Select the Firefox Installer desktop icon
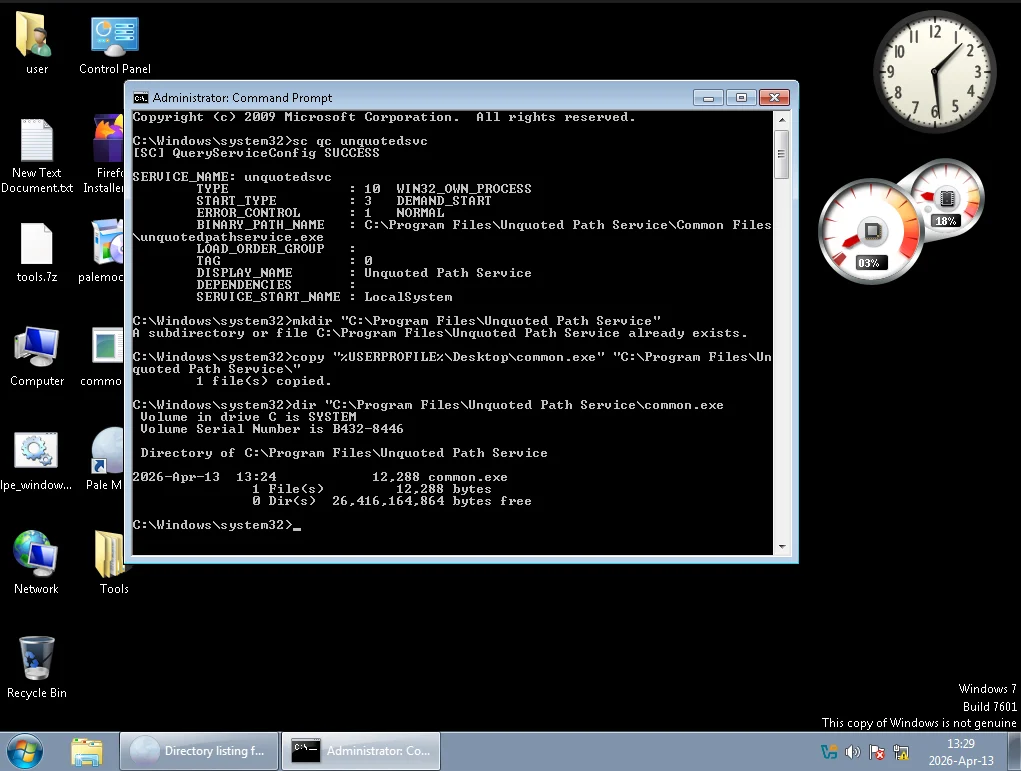Image resolution: width=1021 pixels, height=771 pixels. click(104, 155)
